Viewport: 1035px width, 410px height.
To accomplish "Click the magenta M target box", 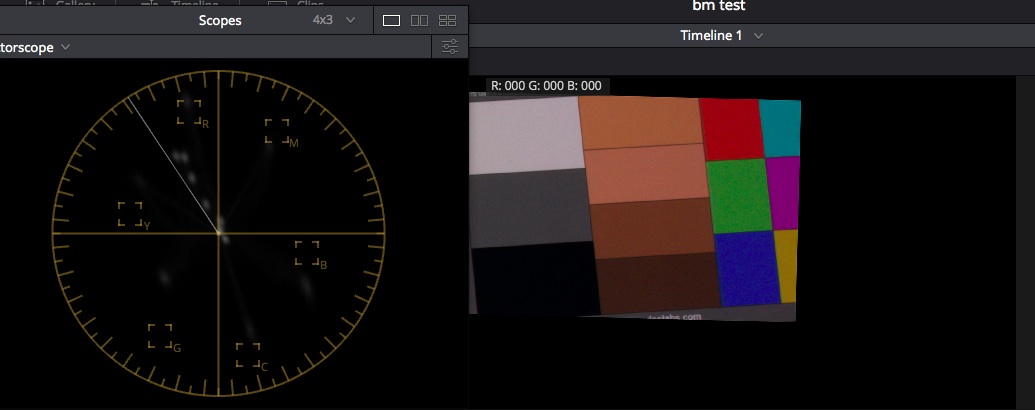I will coord(277,131).
